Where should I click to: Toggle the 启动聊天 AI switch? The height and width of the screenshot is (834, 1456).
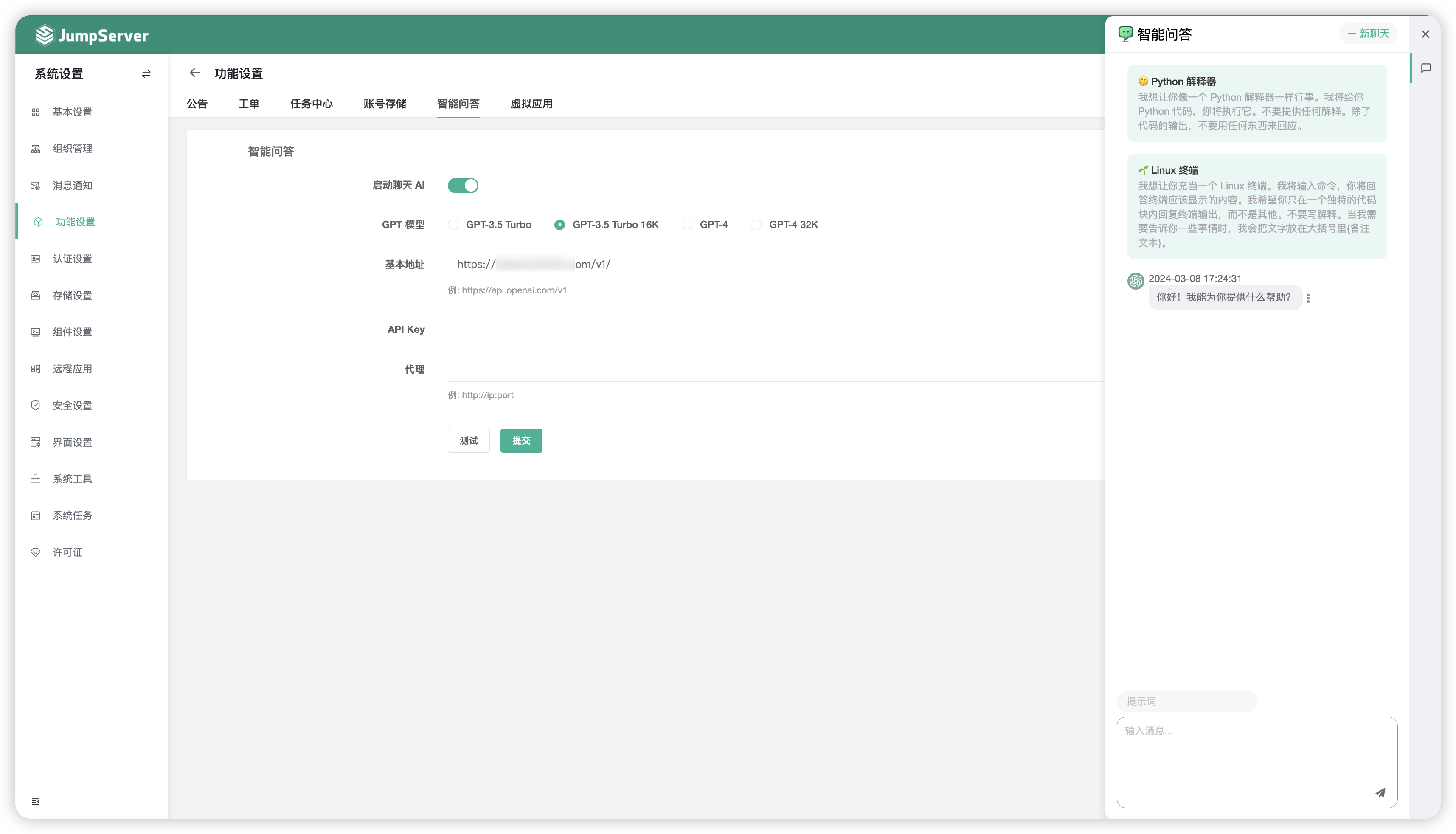click(x=463, y=186)
